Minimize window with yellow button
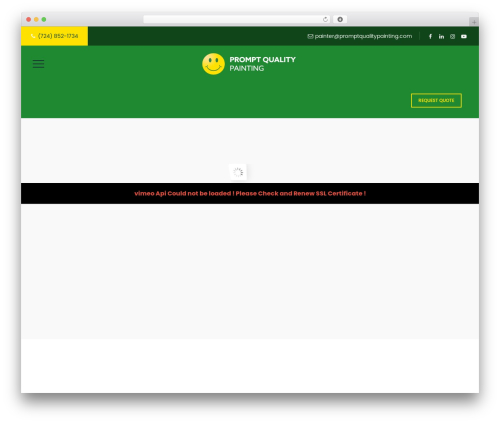 pyautogui.click(x=36, y=19)
